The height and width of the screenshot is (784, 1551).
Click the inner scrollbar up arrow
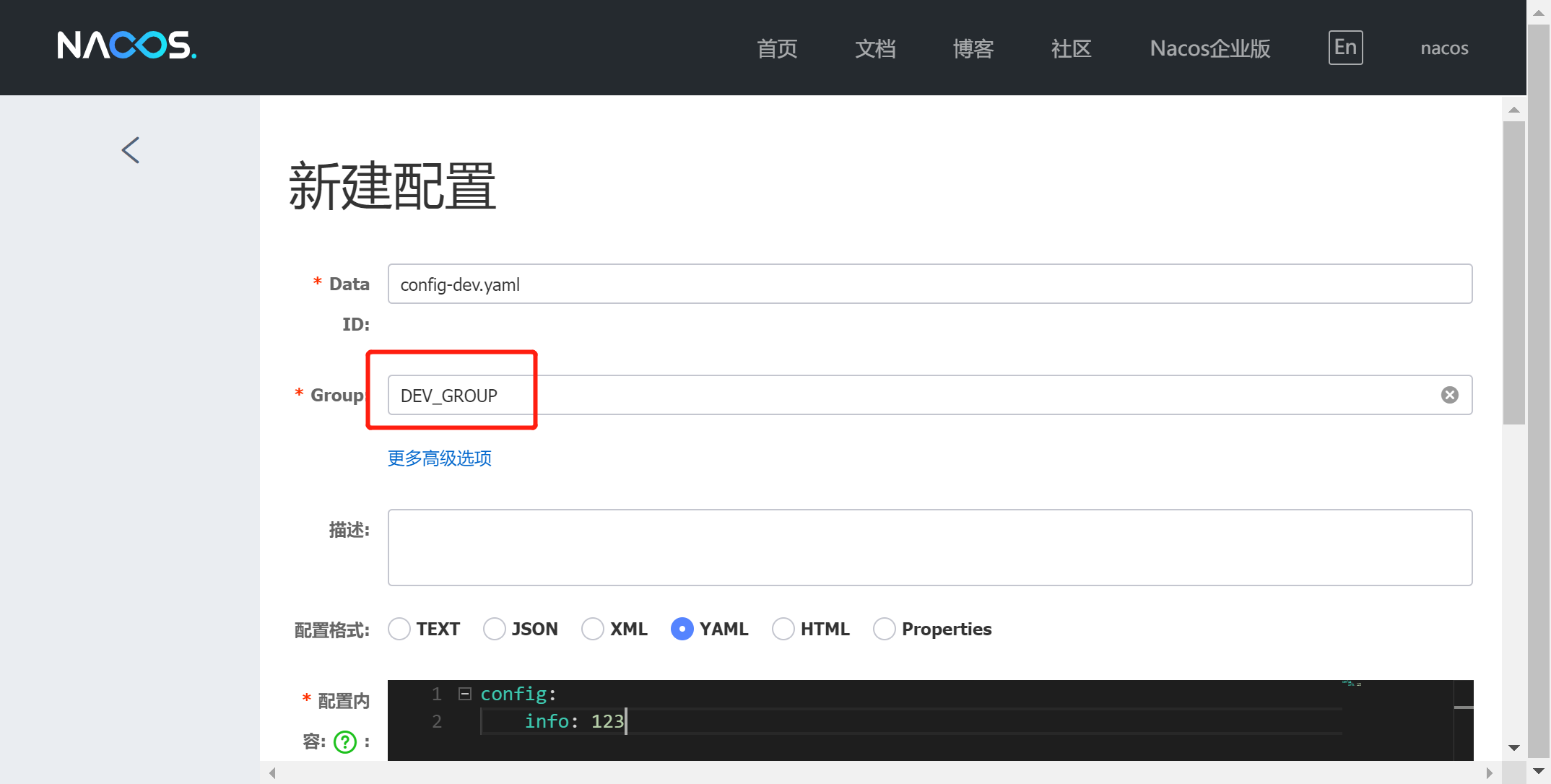click(1514, 110)
